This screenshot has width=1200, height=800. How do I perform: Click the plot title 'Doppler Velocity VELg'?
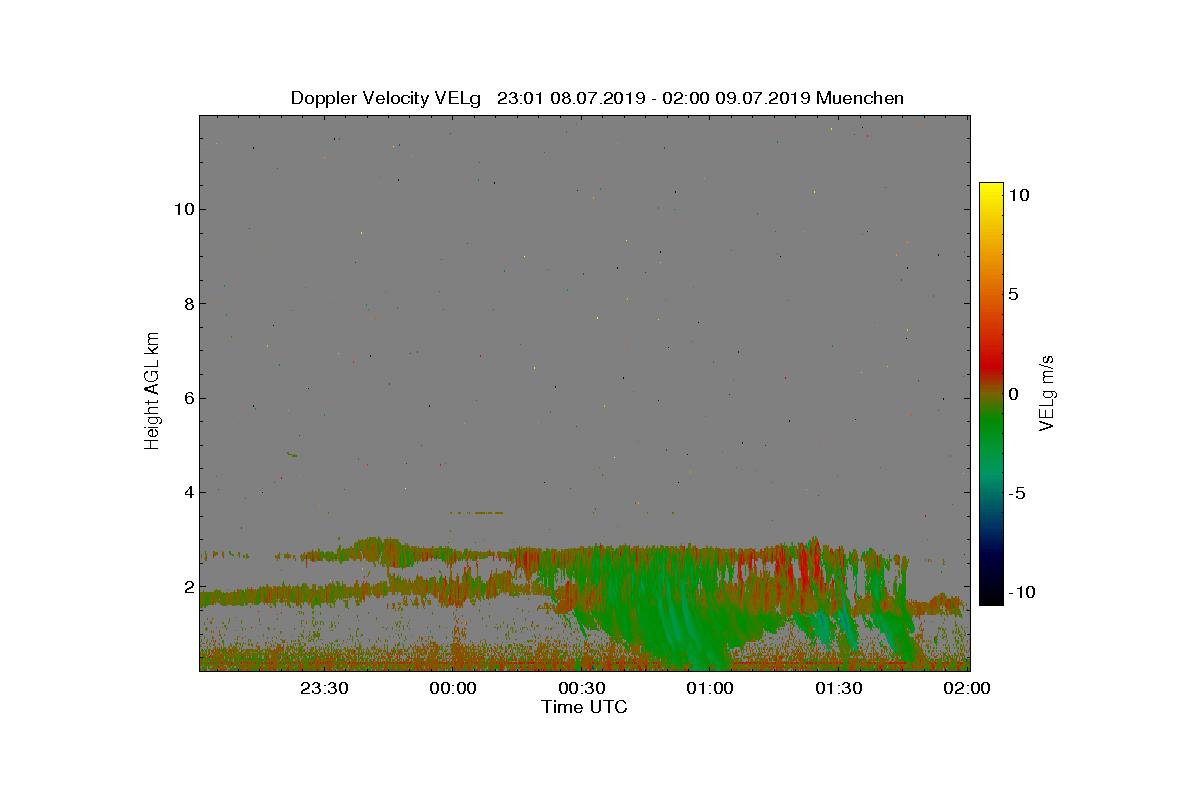pyautogui.click(x=386, y=98)
